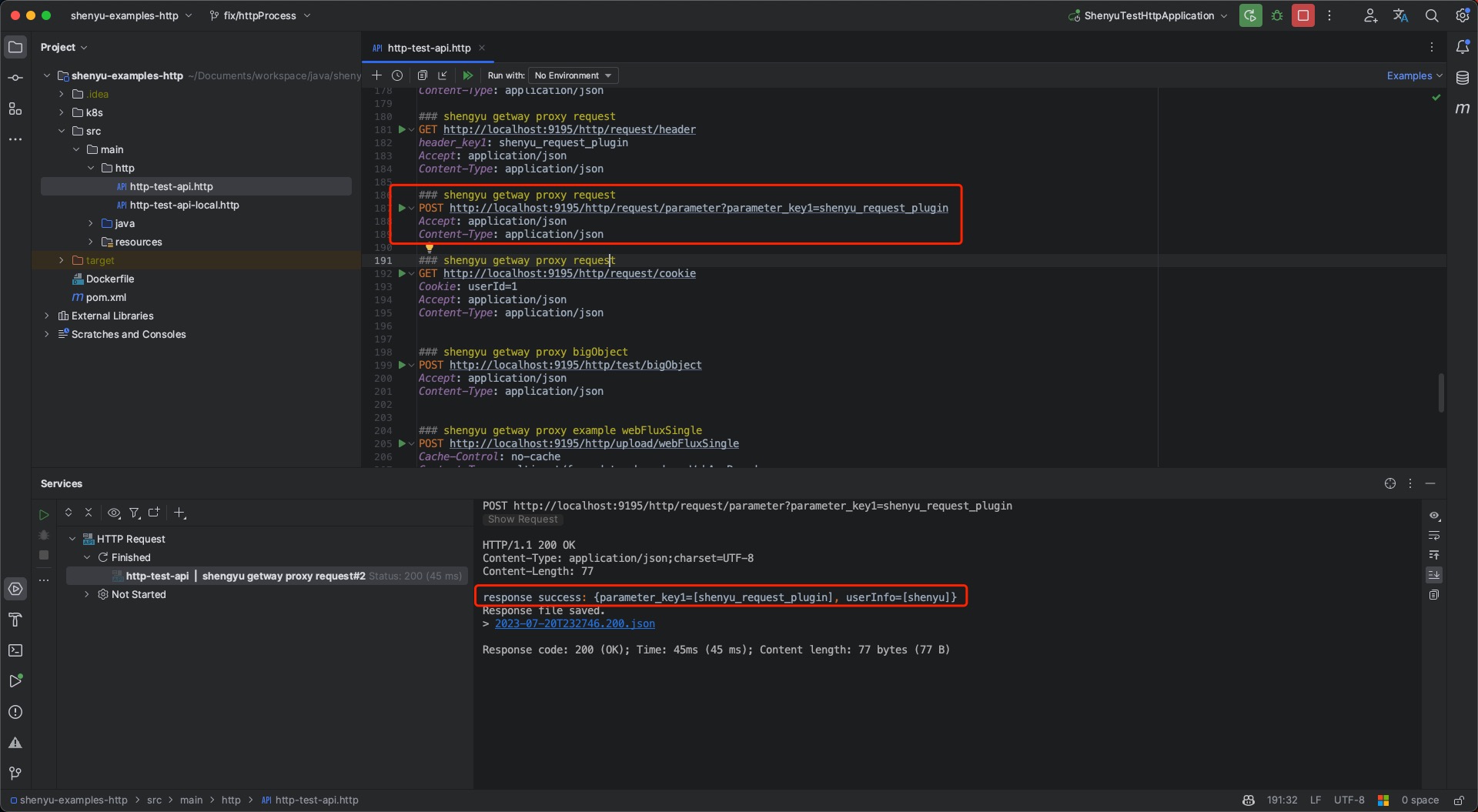
Task: Click the editor vertical scrollbar thumb
Action: pyautogui.click(x=1440, y=393)
